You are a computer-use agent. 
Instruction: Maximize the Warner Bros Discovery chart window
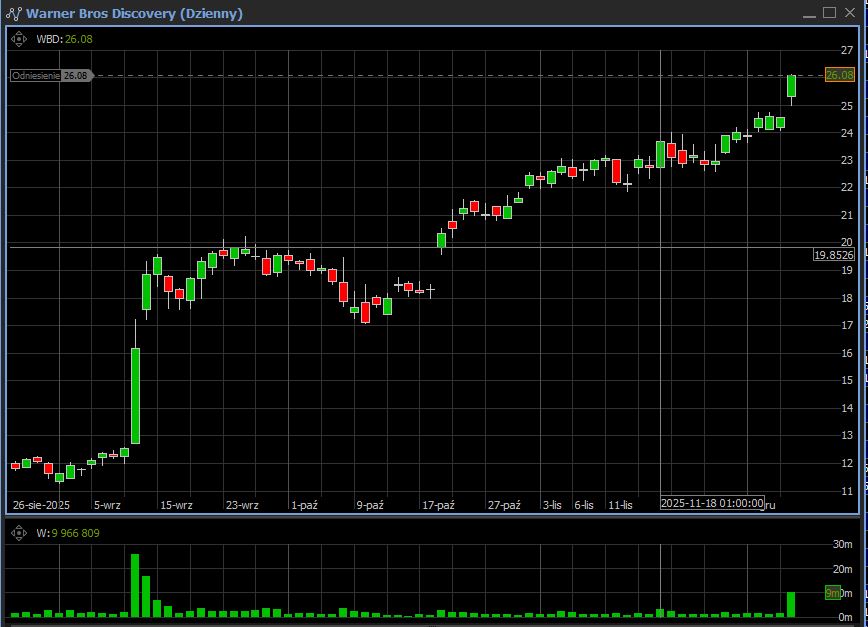coord(829,12)
